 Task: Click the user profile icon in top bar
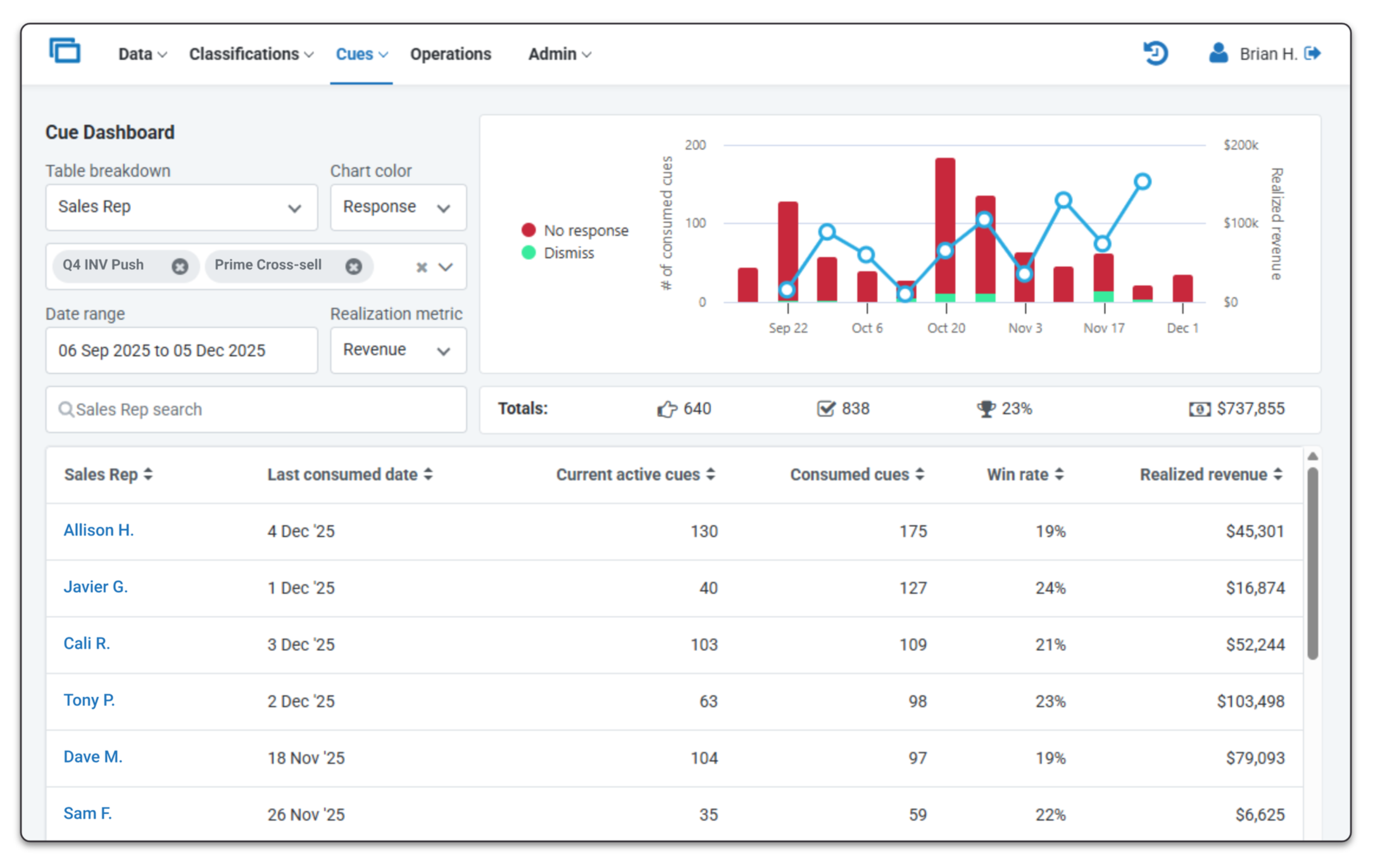click(x=1217, y=54)
